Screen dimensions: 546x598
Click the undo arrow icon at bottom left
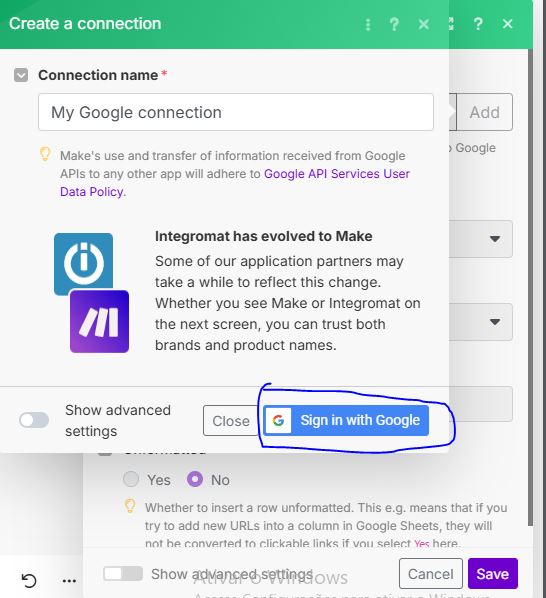click(29, 580)
